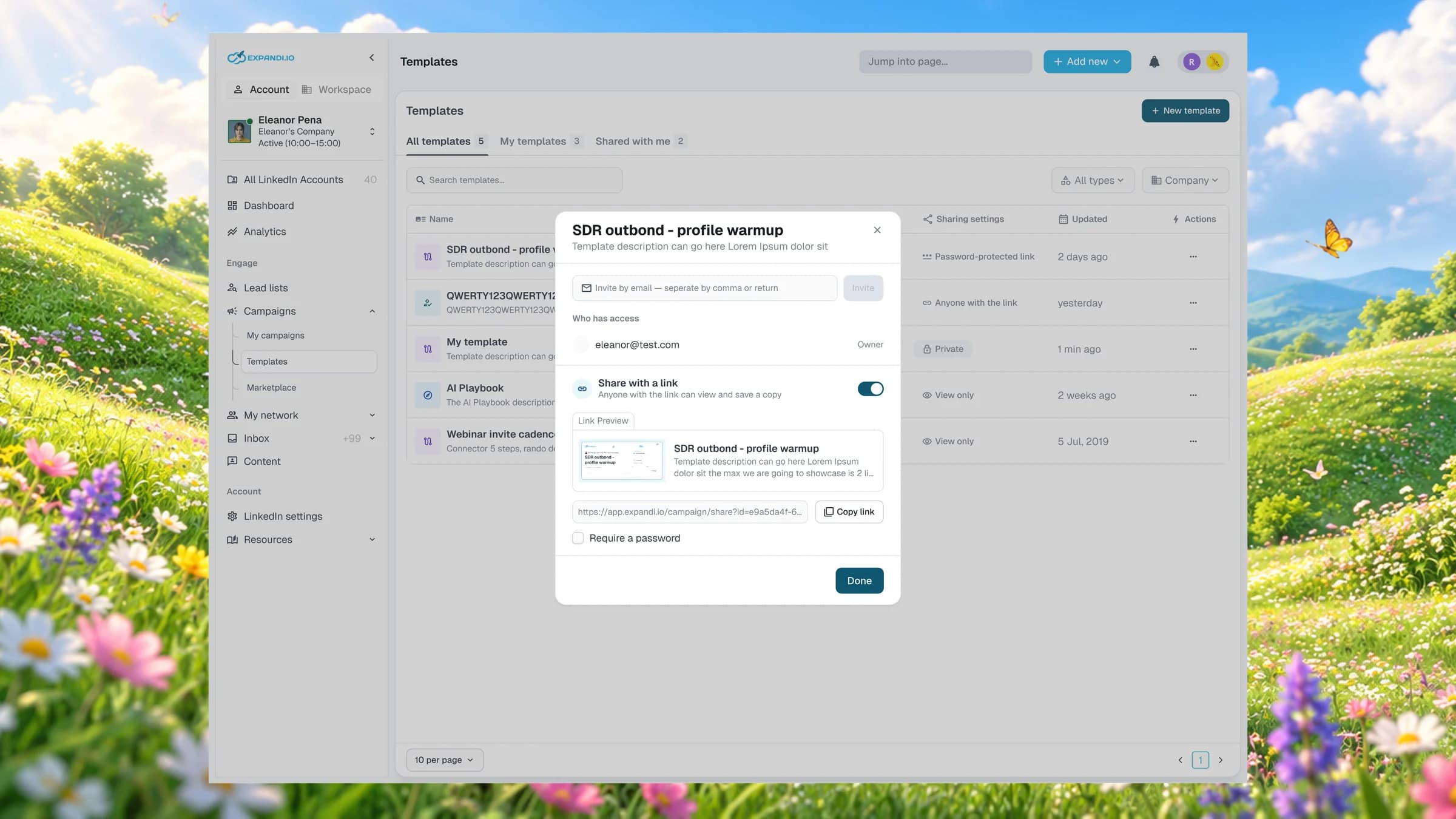Switch to the Shared with me tab
The height and width of the screenshot is (819, 1456).
pyautogui.click(x=640, y=141)
